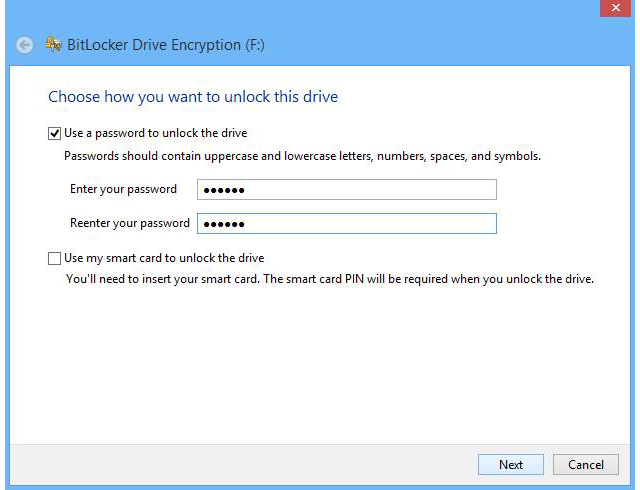Click the back arrow icon
Viewport: 640px width, 490px height.
tap(25, 45)
